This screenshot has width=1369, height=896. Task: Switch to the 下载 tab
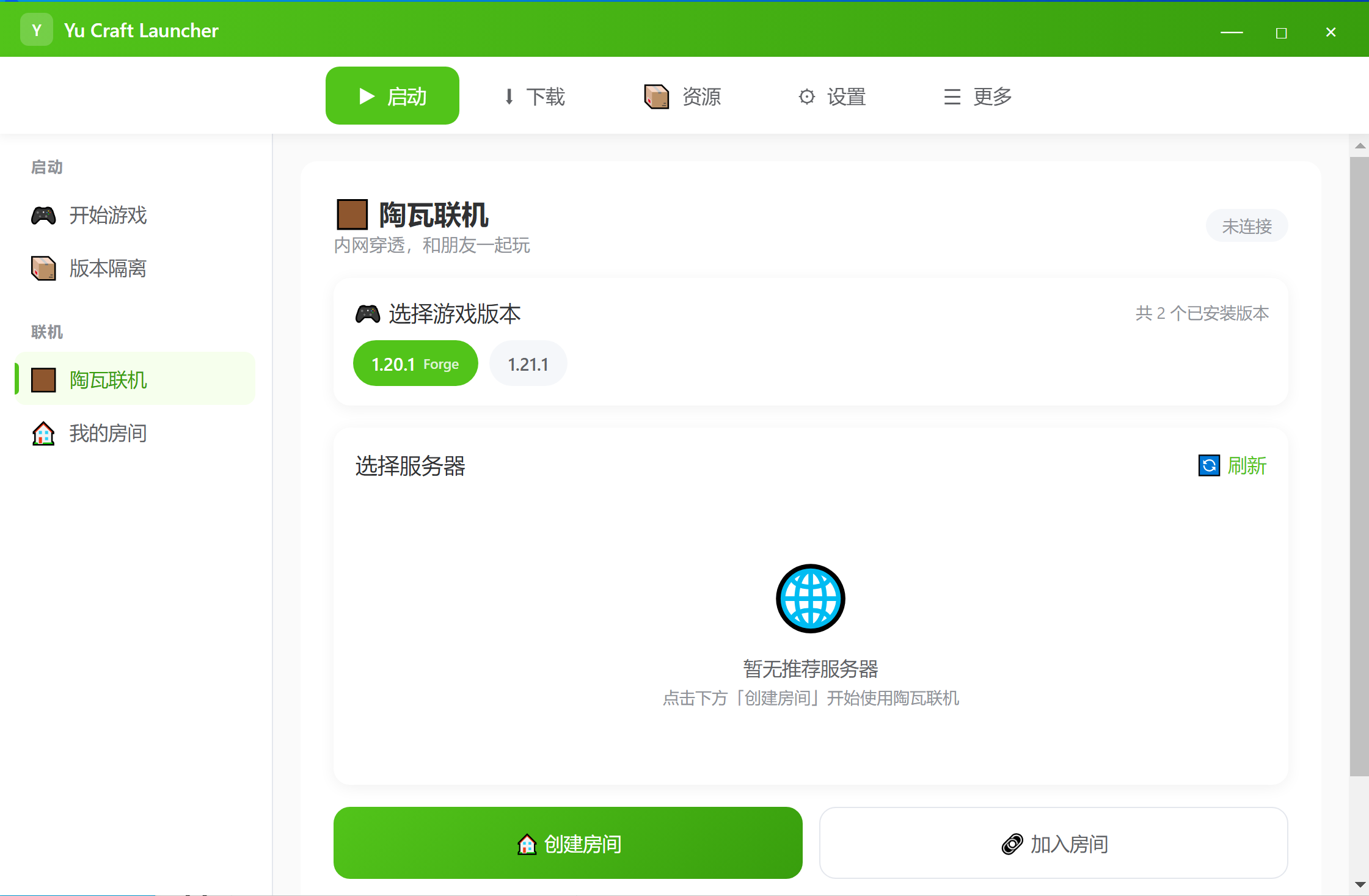[534, 97]
